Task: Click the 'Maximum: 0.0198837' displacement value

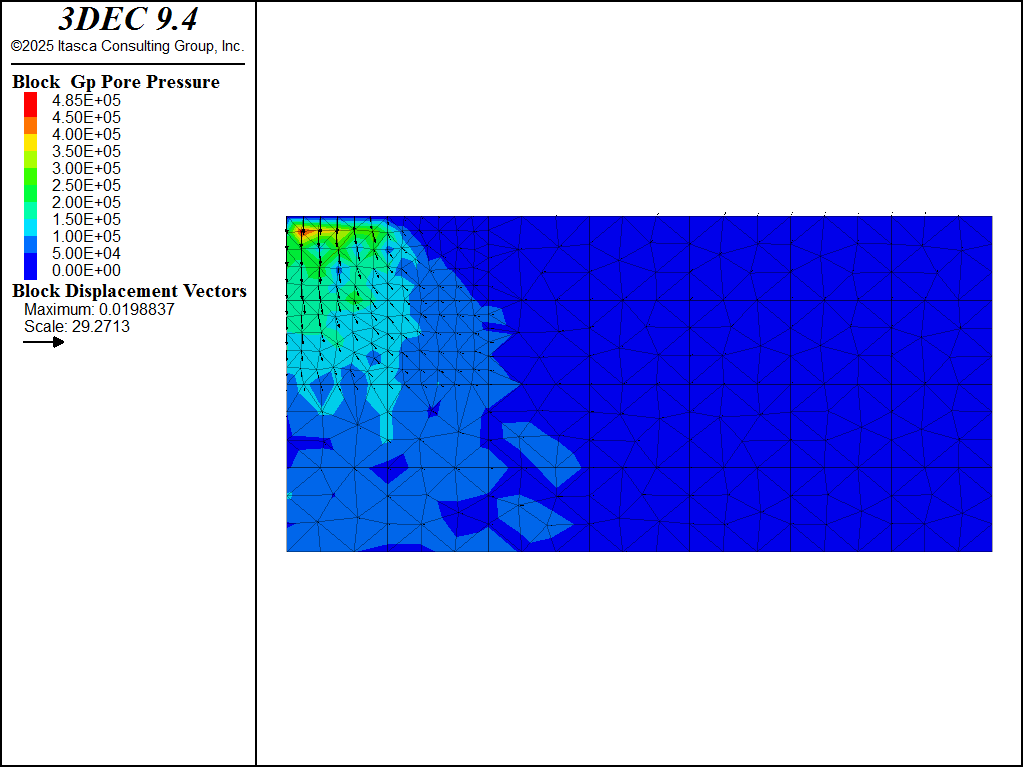Action: pyautogui.click(x=99, y=310)
